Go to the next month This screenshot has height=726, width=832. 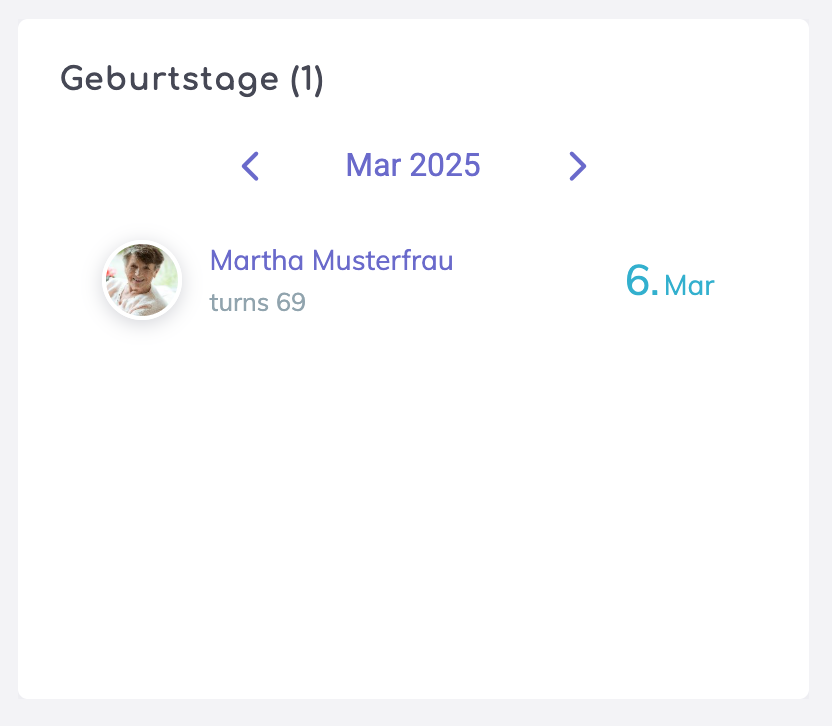[577, 166]
